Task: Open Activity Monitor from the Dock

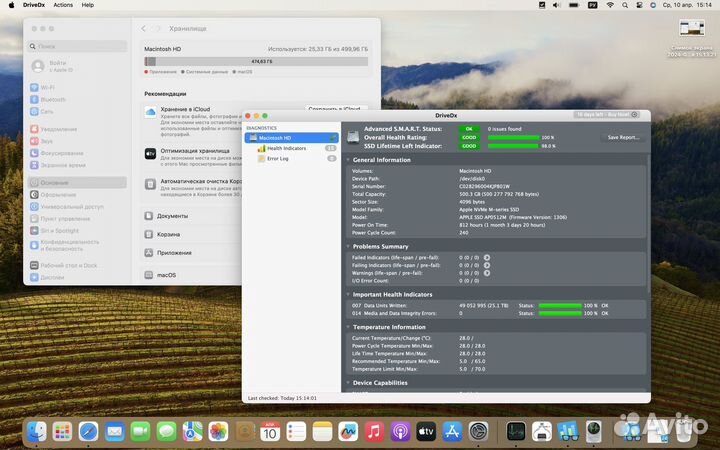Action: point(516,432)
